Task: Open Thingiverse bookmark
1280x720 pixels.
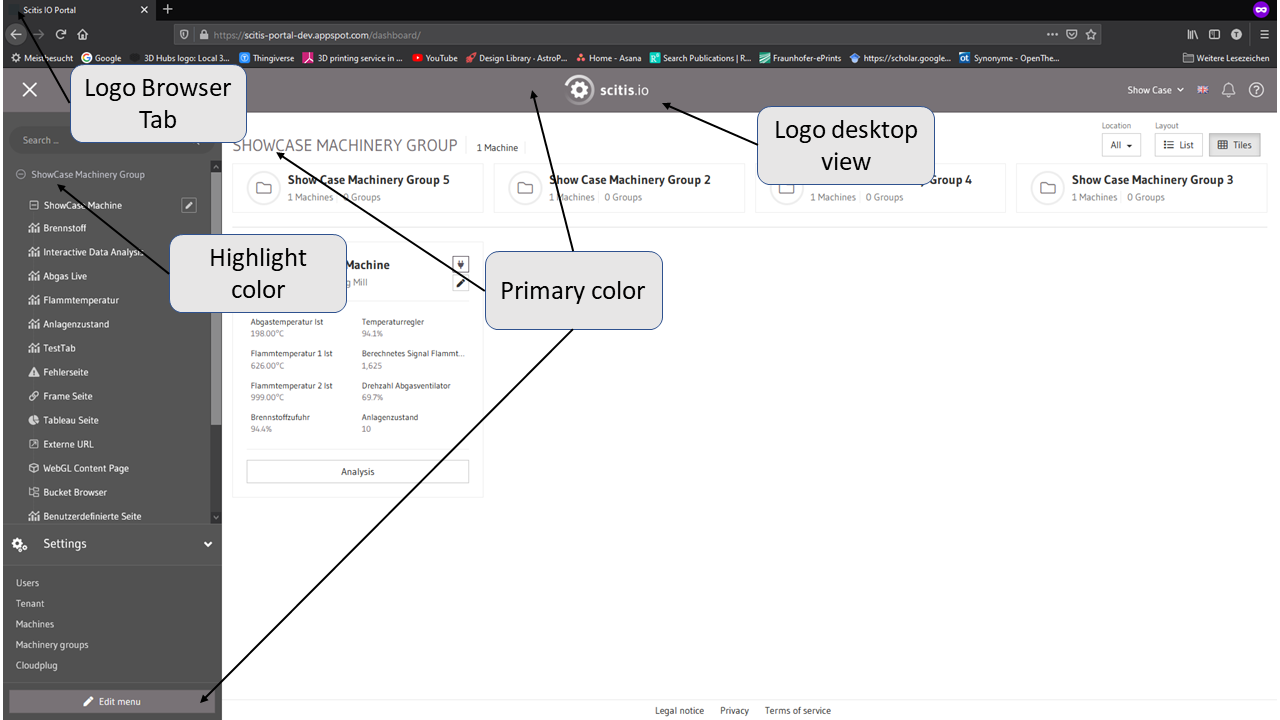Action: click(x=267, y=58)
